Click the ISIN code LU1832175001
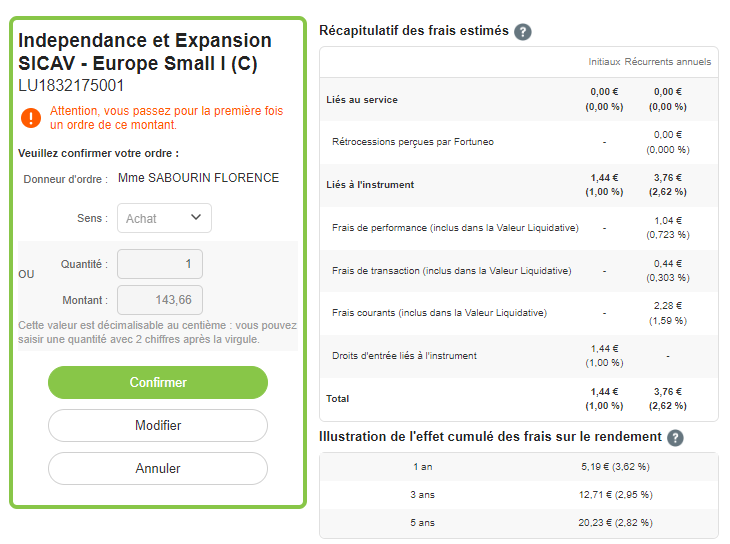The width and height of the screenshot is (730, 544). (x=71, y=86)
